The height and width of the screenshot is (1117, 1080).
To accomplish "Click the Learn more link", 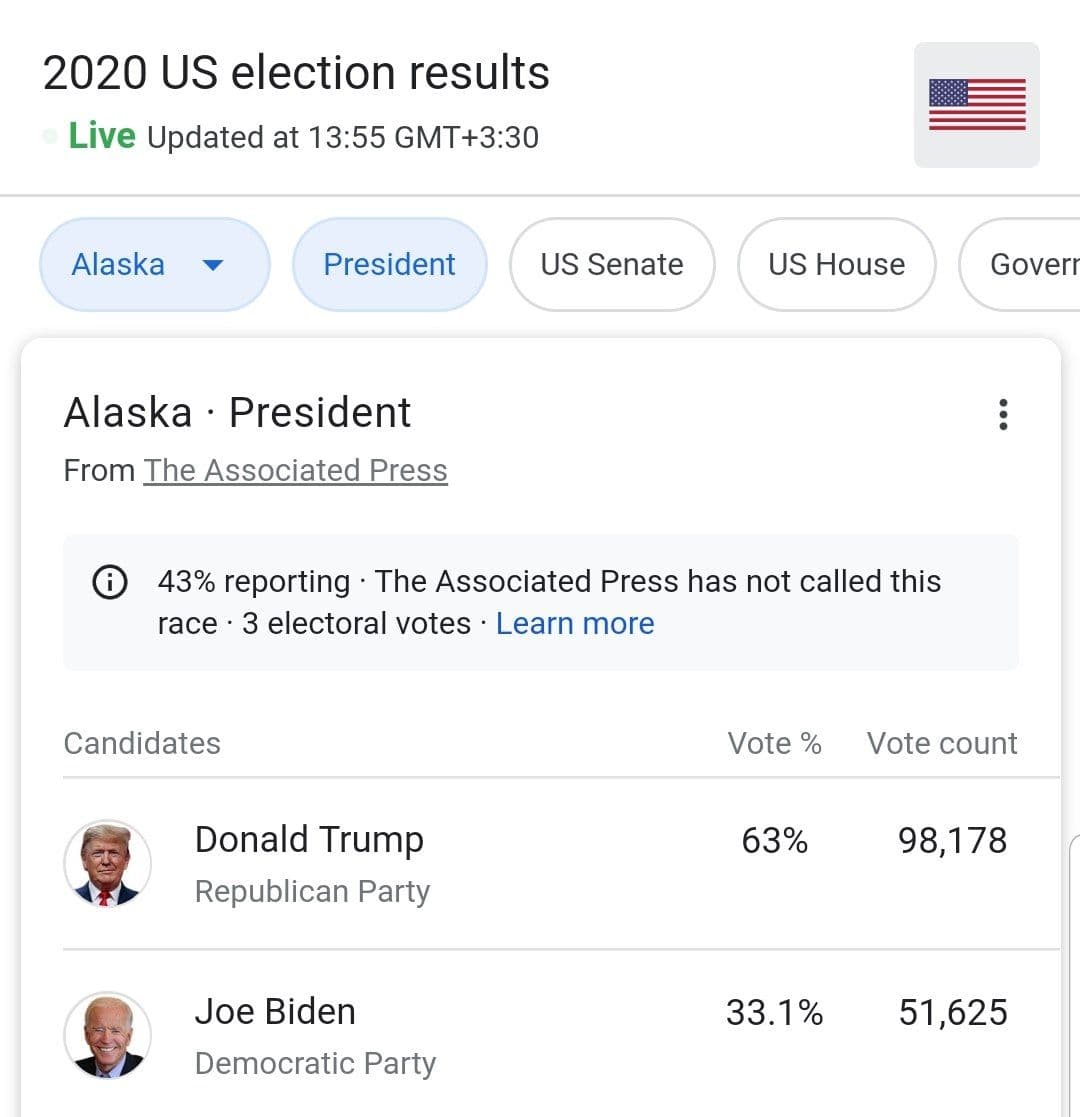I will (x=575, y=624).
